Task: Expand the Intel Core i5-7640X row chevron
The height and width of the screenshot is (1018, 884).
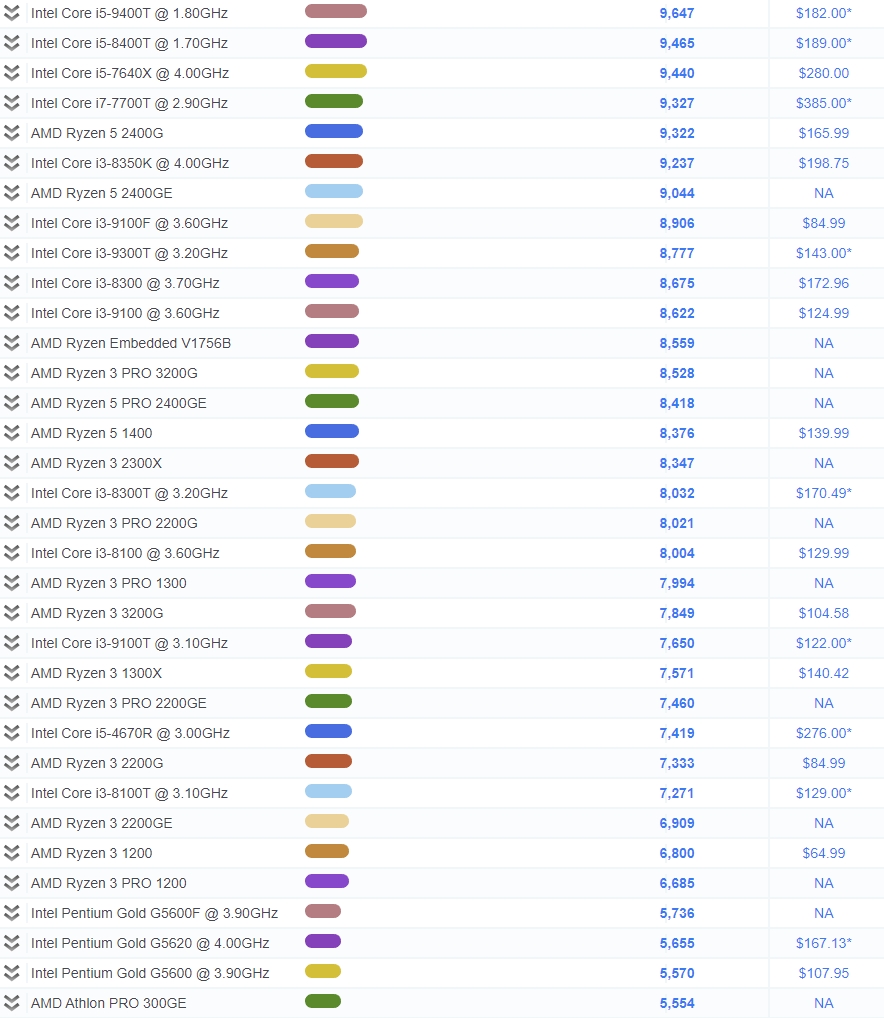Action: coord(12,73)
